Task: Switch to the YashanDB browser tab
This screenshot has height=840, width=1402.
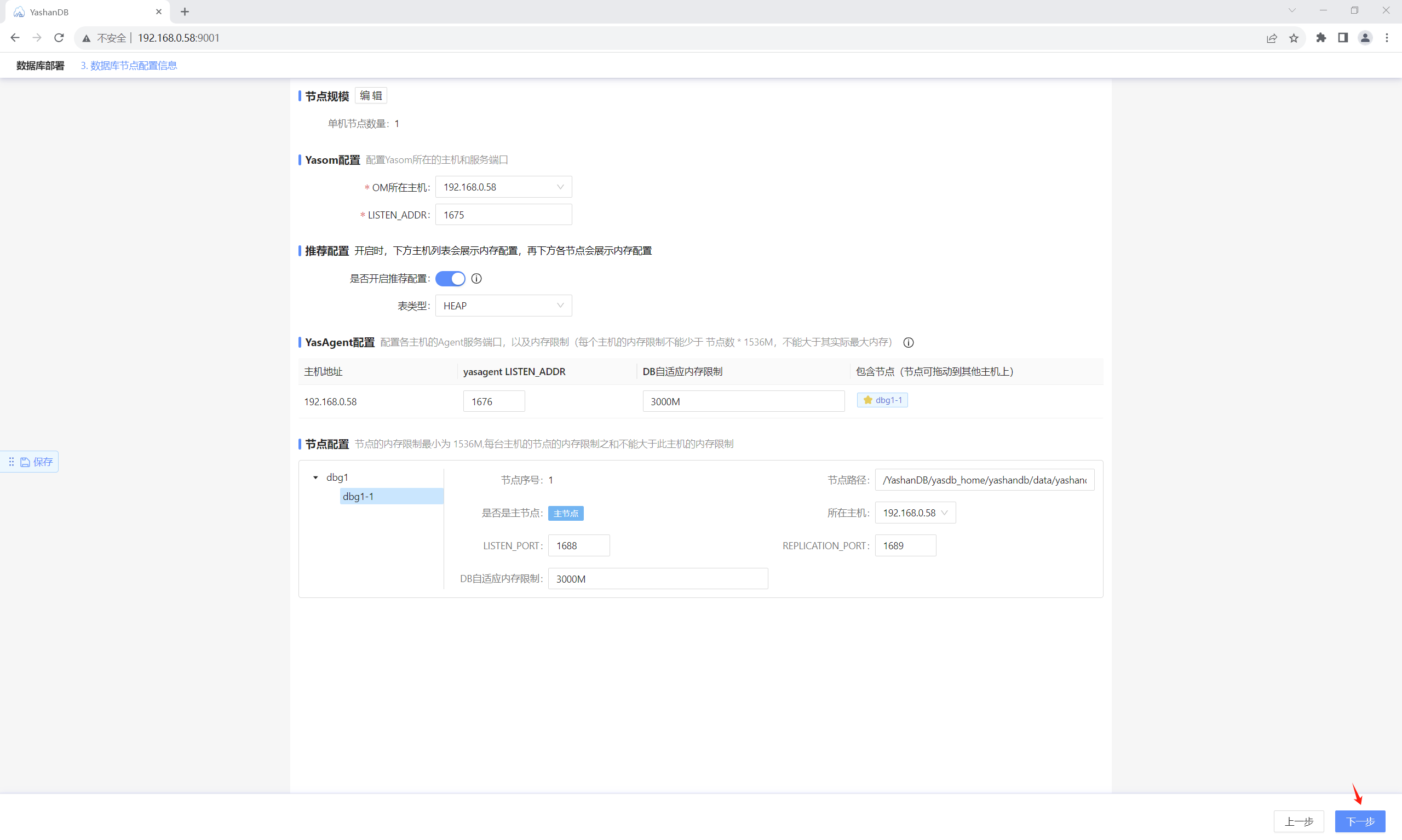Action: pyautogui.click(x=79, y=12)
